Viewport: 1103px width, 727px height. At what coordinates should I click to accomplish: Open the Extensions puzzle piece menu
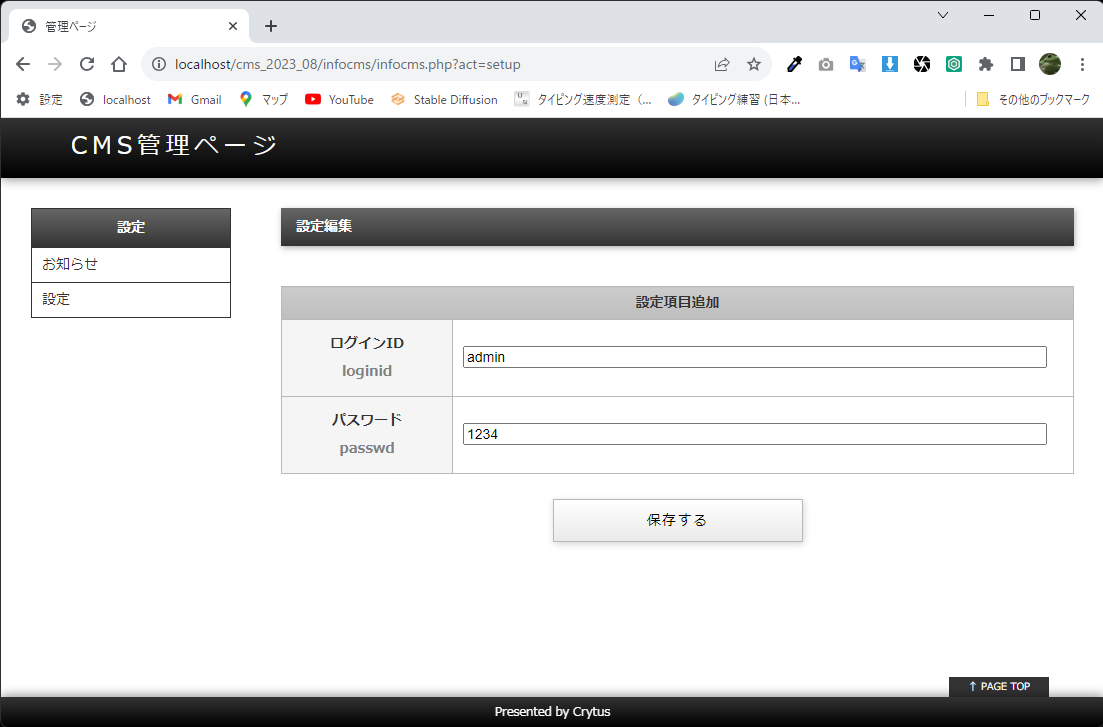(985, 63)
